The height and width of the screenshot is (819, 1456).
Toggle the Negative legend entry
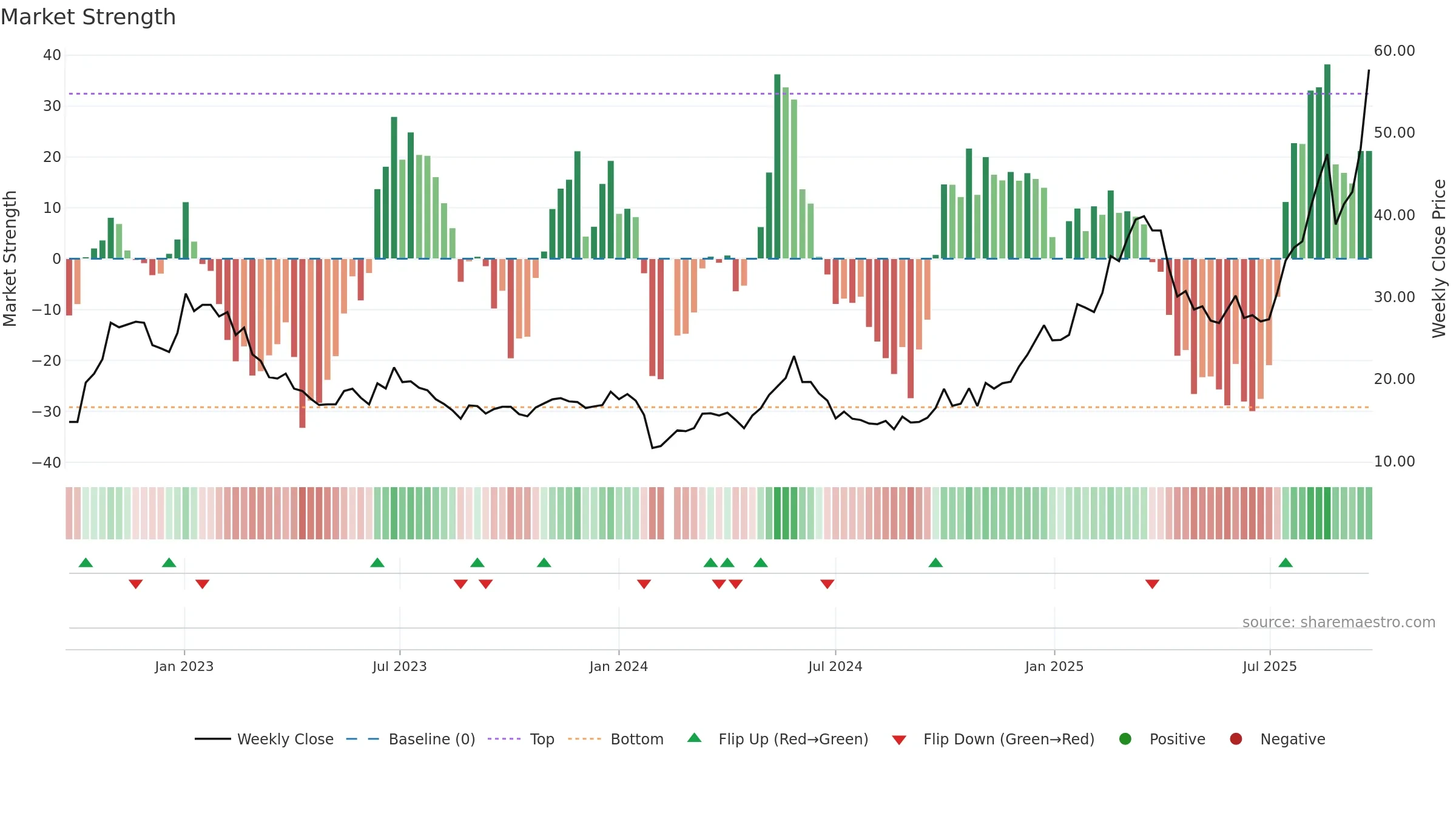pyautogui.click(x=1277, y=739)
